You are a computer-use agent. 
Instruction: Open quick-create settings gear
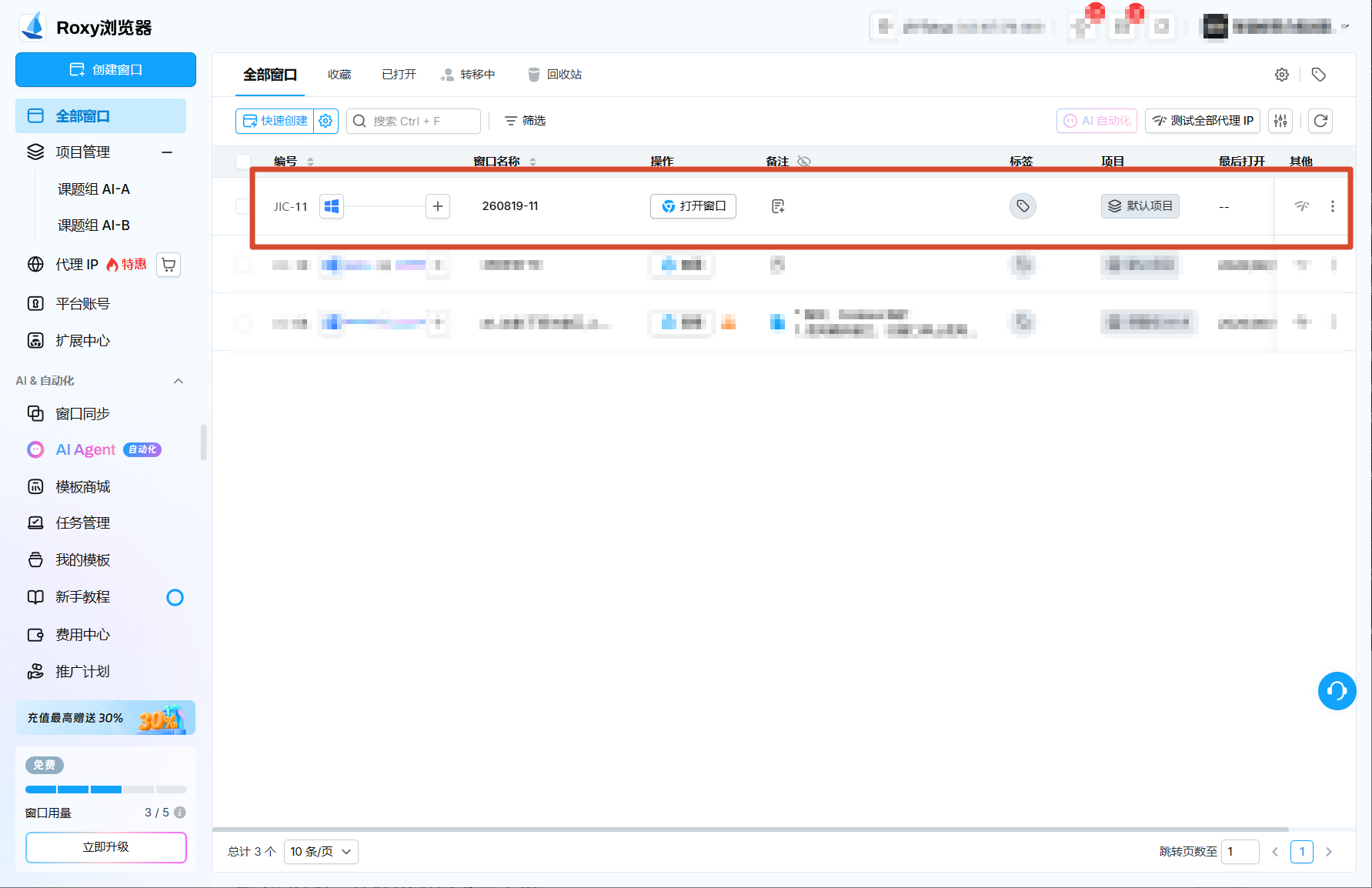tap(325, 121)
